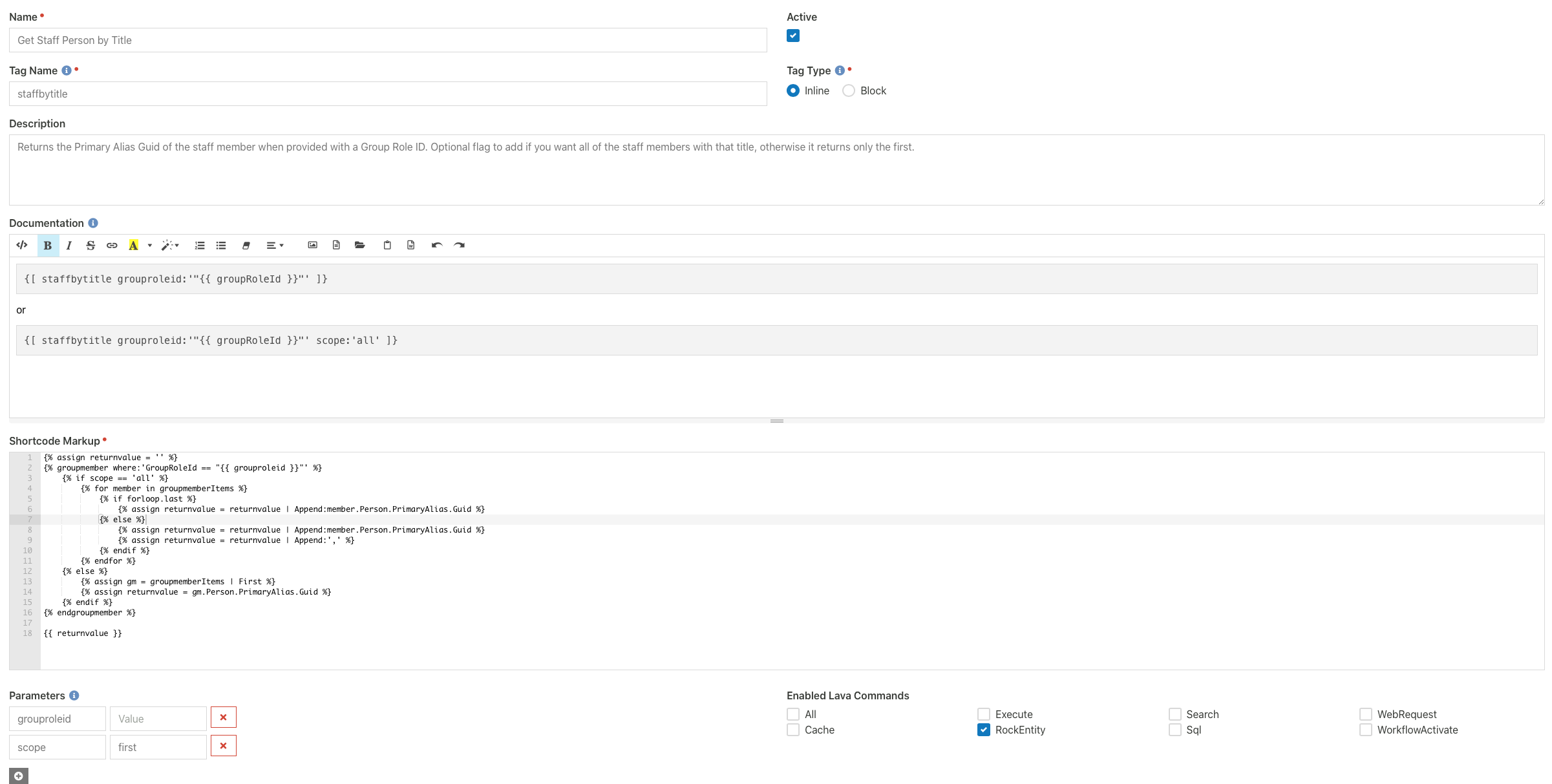Enable Sql Lava command
Image resolution: width=1552 pixels, height=784 pixels.
(x=1175, y=730)
